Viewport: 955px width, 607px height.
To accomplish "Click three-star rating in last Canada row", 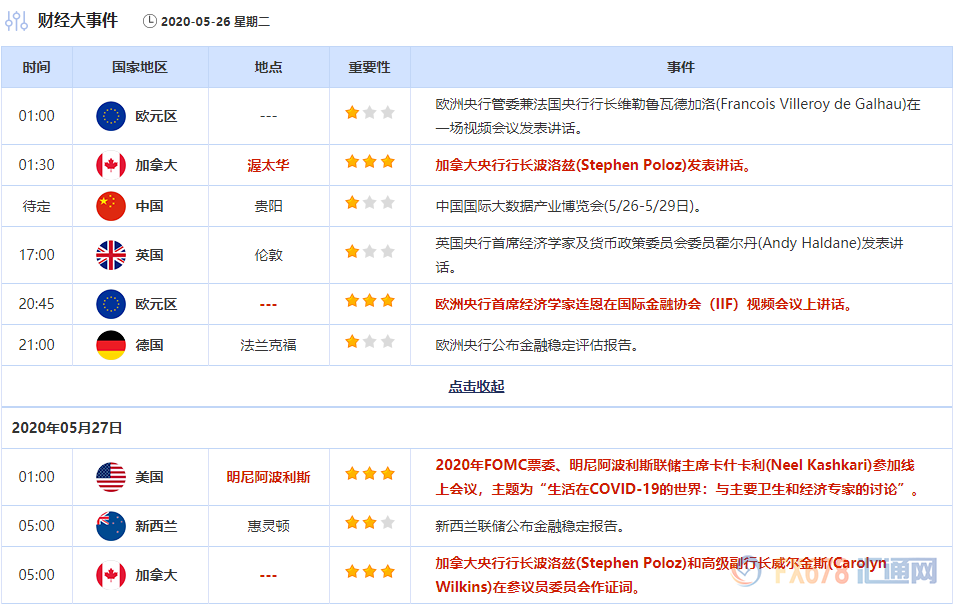I will coord(370,571).
